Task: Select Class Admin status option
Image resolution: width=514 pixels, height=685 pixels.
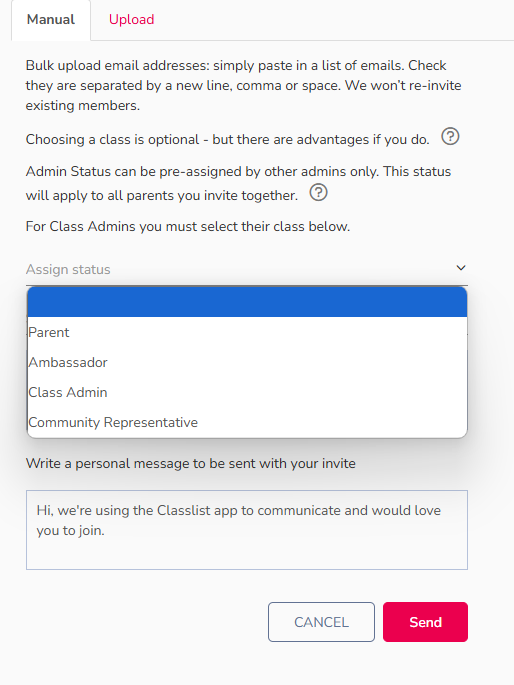Action: pyautogui.click(x=247, y=392)
